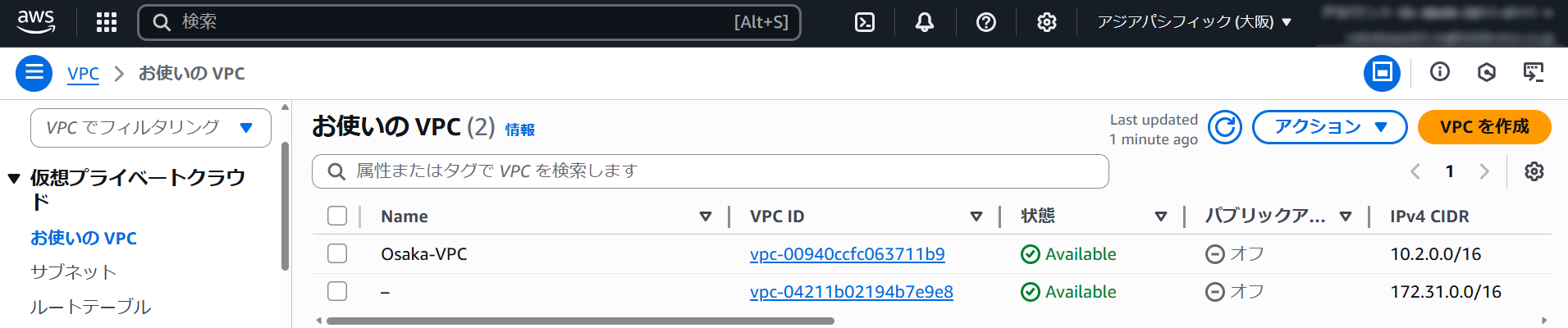
Task: Open the notifications bell
Action: tap(925, 22)
